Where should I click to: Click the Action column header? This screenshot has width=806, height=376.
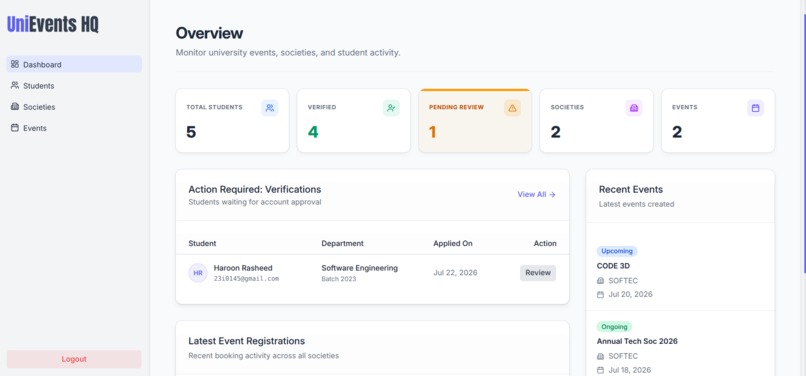[545, 243]
